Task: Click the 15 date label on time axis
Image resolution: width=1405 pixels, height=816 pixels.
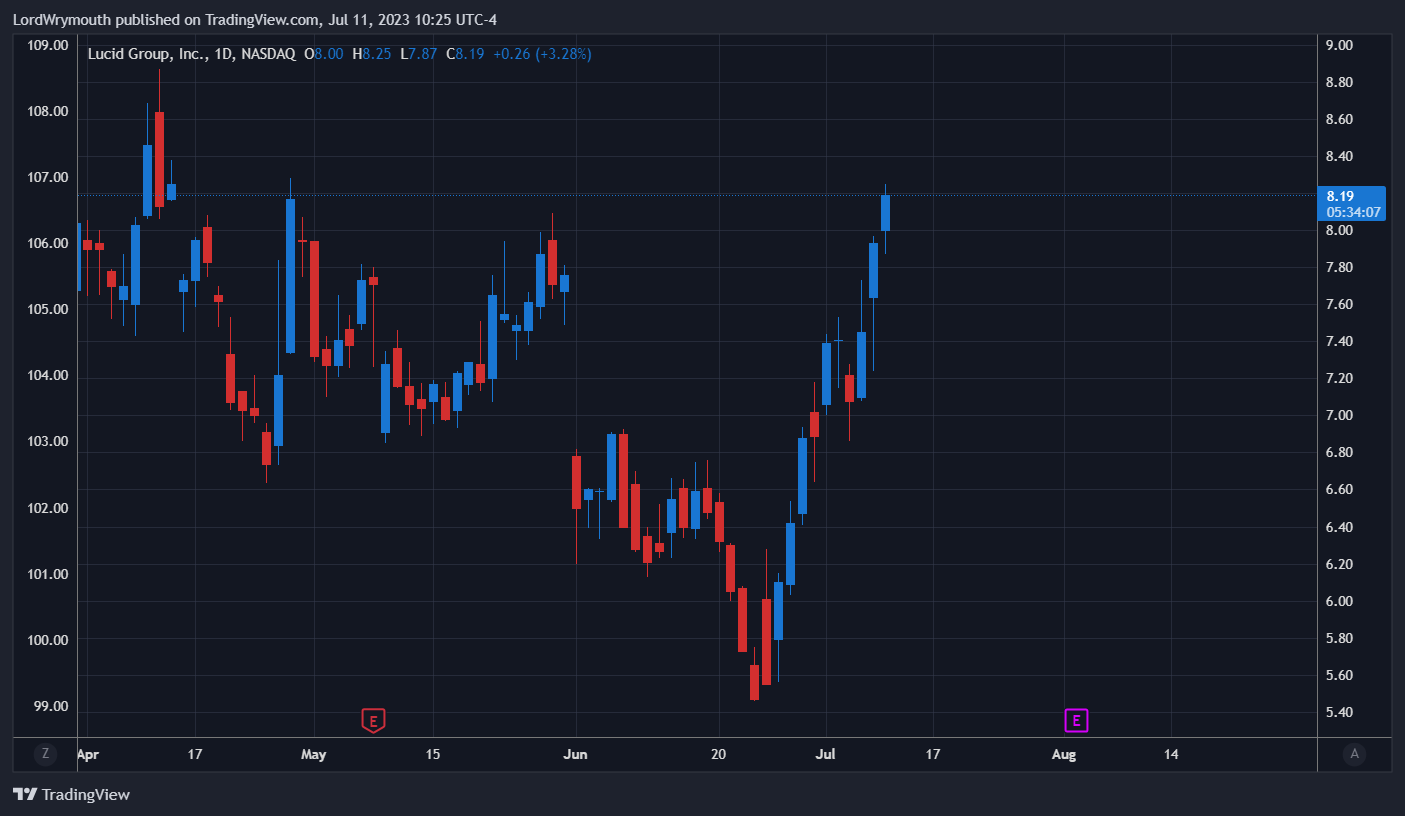Action: [x=432, y=754]
